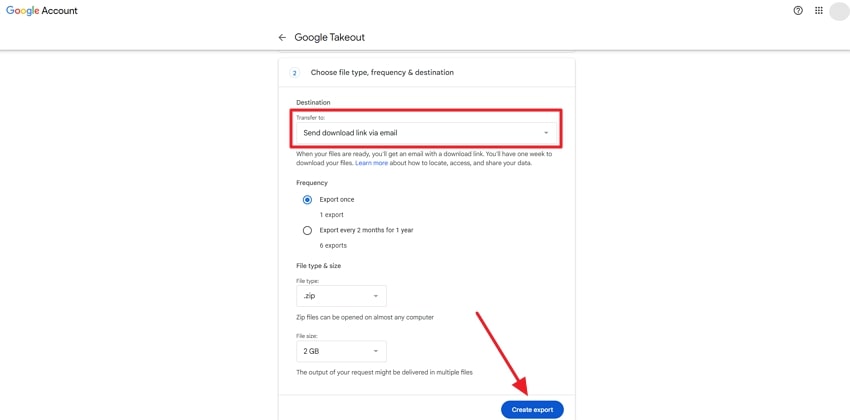
Task: Open the Help icon in header
Action: (798, 11)
